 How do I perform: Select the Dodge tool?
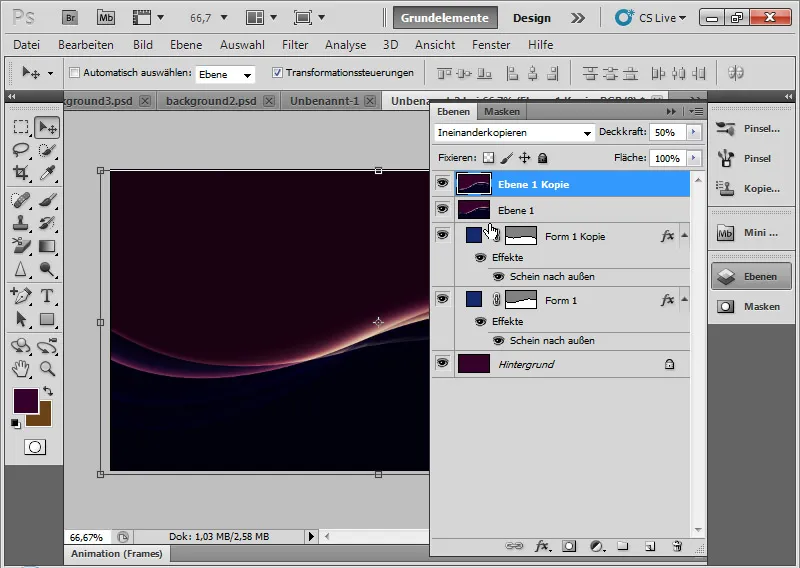pos(47,268)
